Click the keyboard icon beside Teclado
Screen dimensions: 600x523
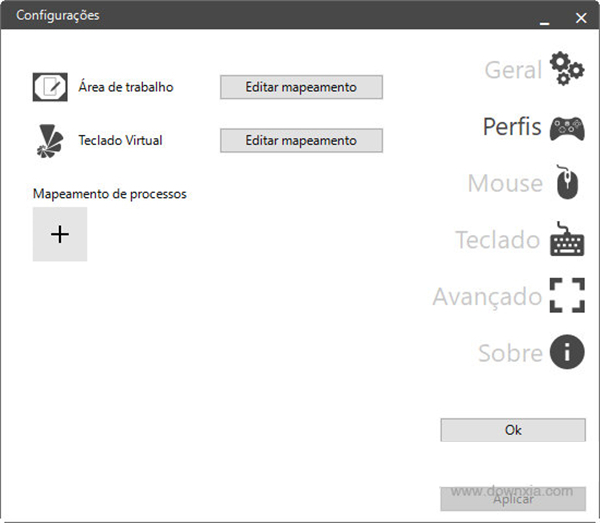click(567, 240)
